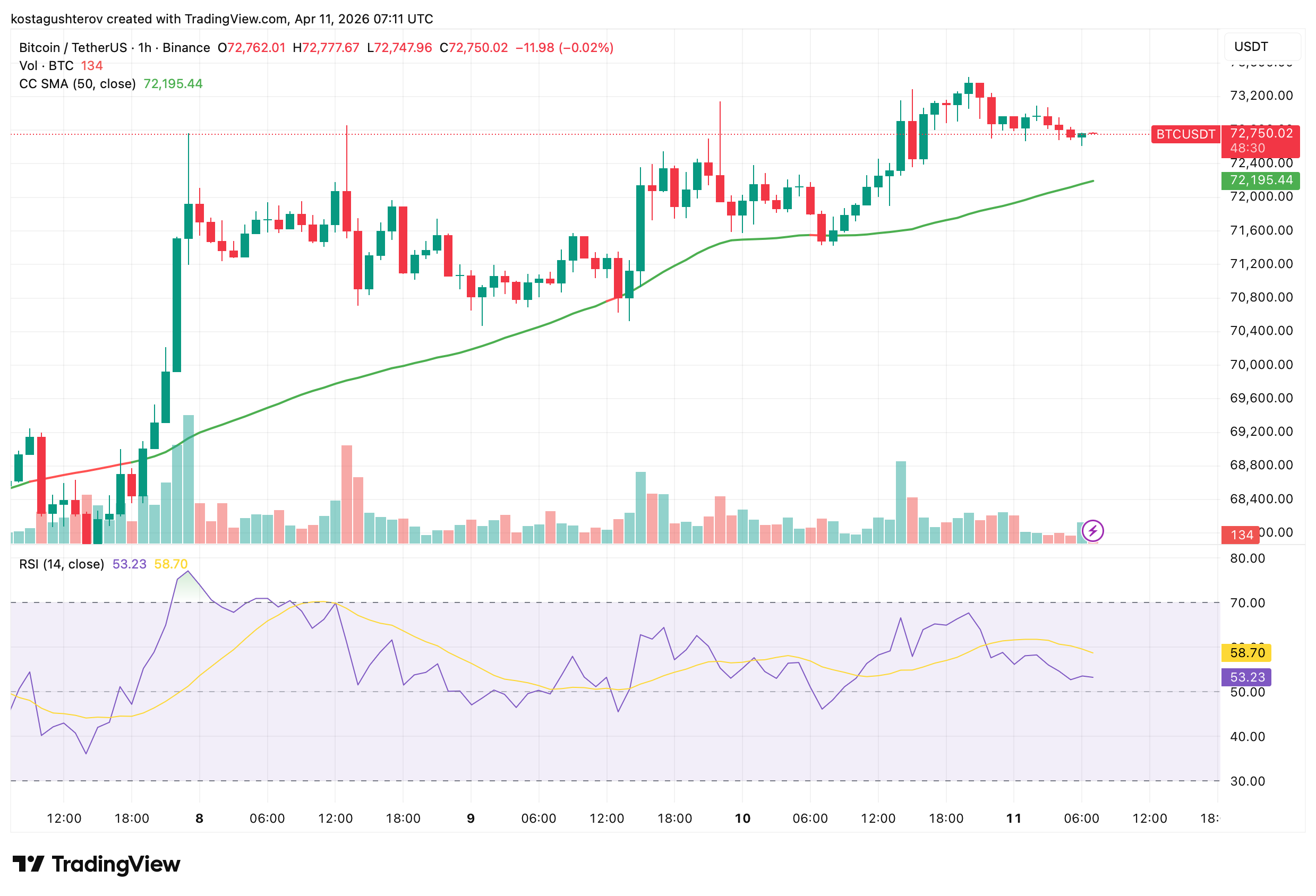Click the red volume value 134 label
Viewport: 1316px width, 896px height.
pos(1241,534)
